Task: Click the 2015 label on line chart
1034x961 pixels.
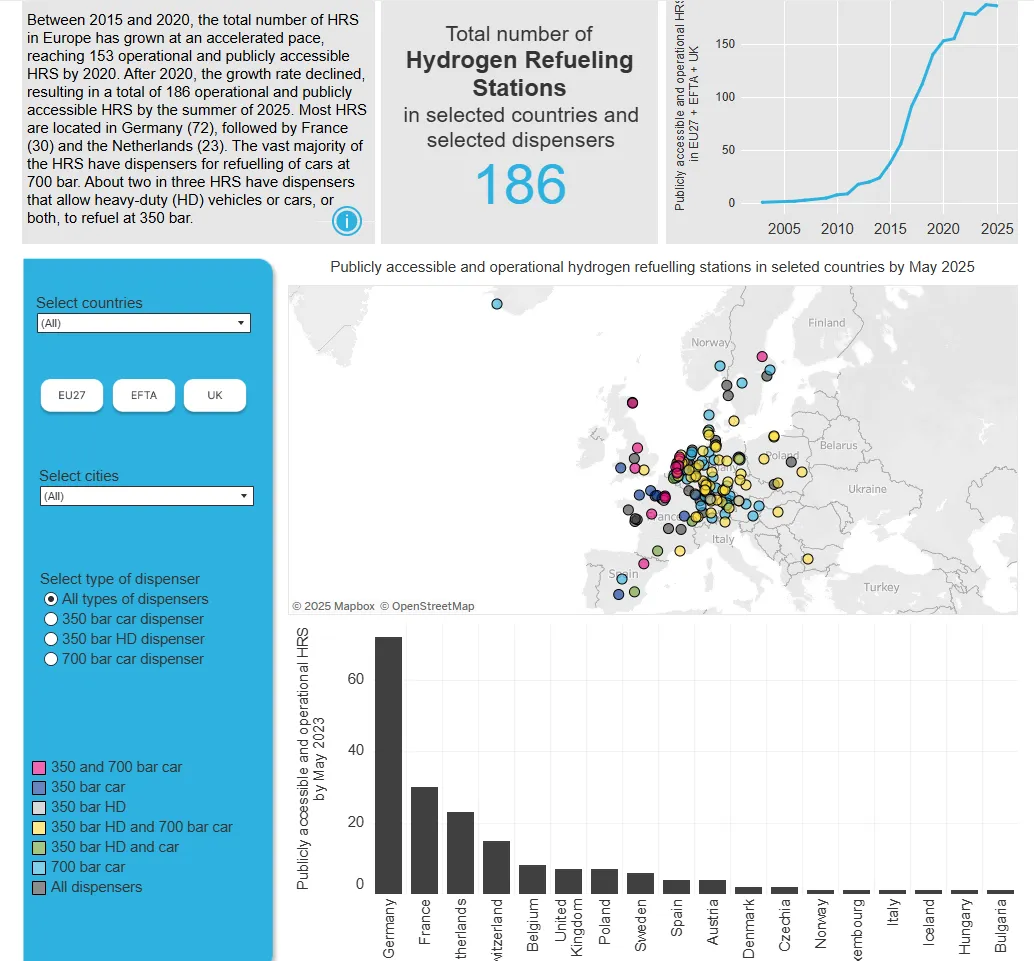Action: pos(890,229)
